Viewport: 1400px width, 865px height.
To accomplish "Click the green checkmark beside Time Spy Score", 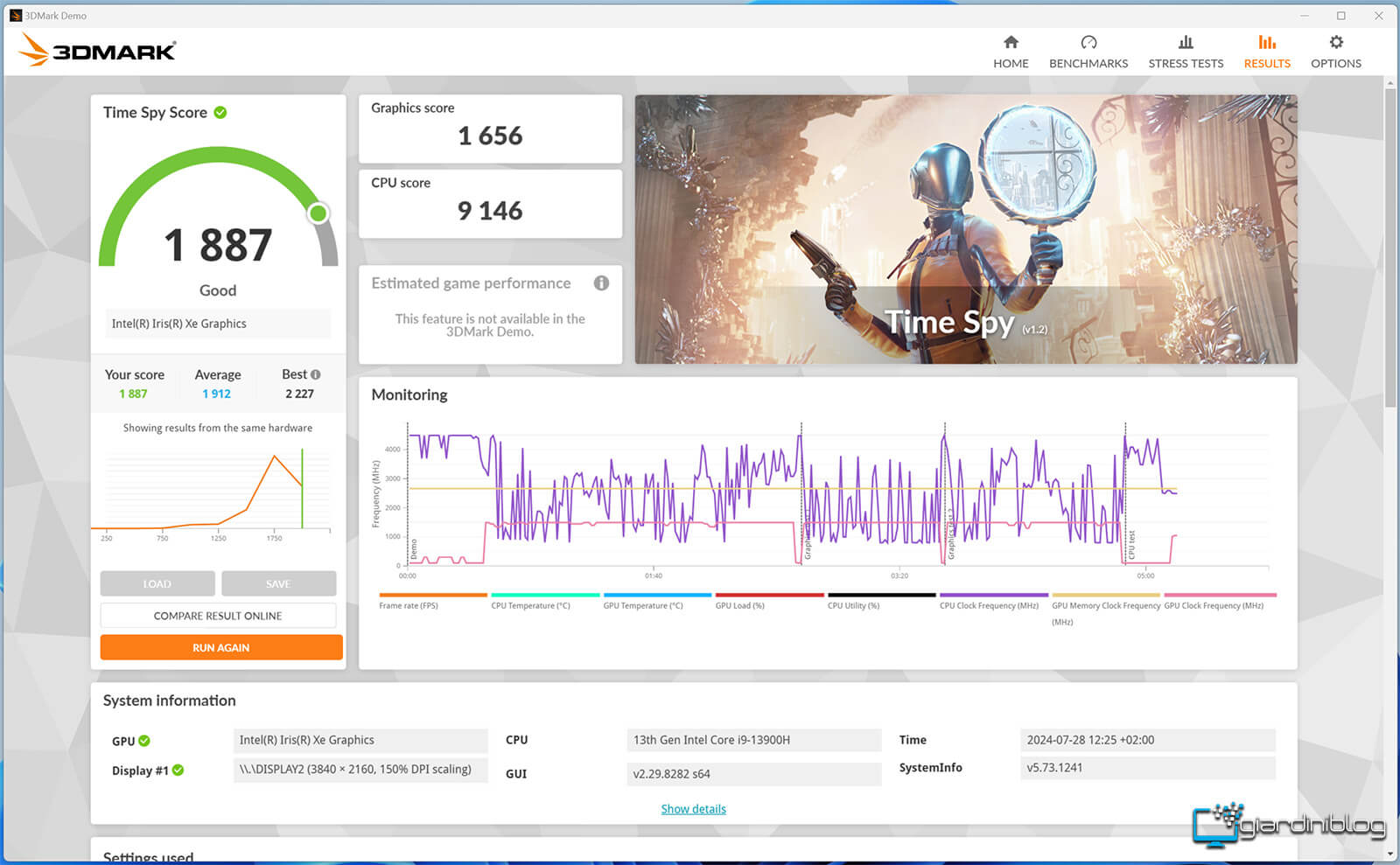I will tap(220, 112).
